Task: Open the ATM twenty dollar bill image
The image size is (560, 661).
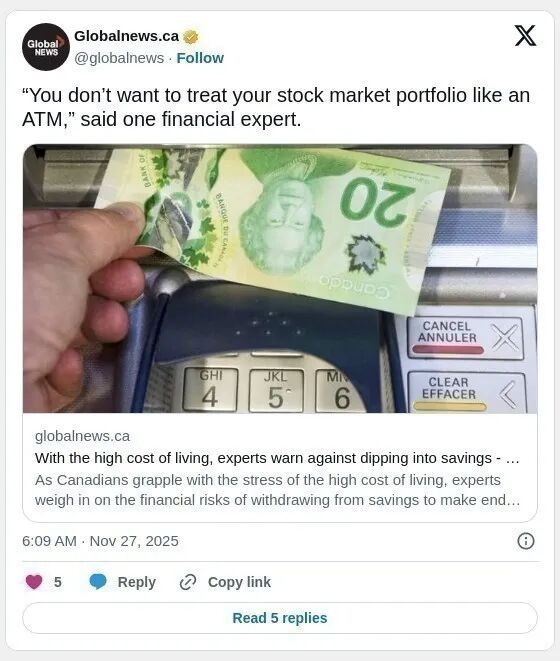Action: click(x=280, y=278)
